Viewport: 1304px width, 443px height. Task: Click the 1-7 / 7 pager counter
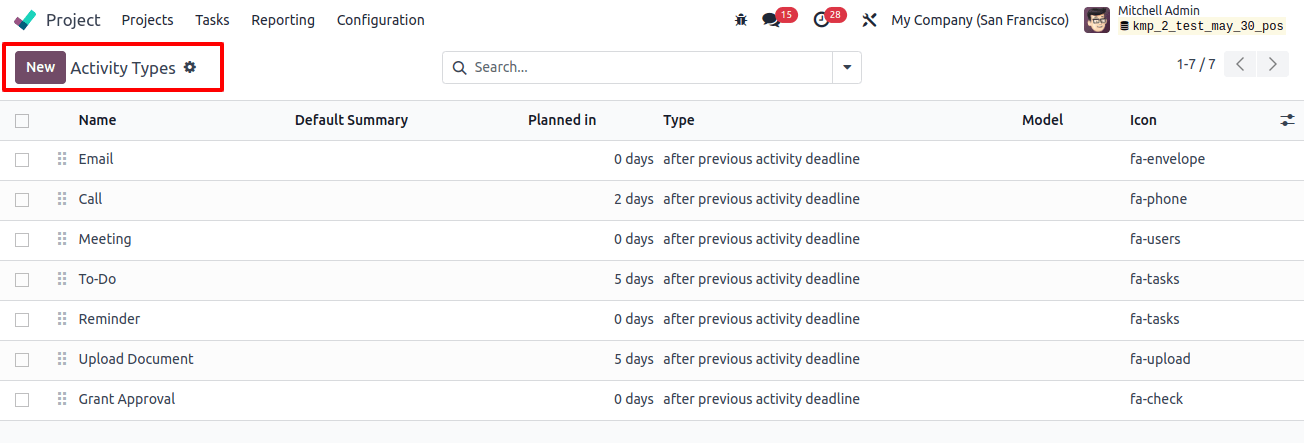pos(1196,64)
